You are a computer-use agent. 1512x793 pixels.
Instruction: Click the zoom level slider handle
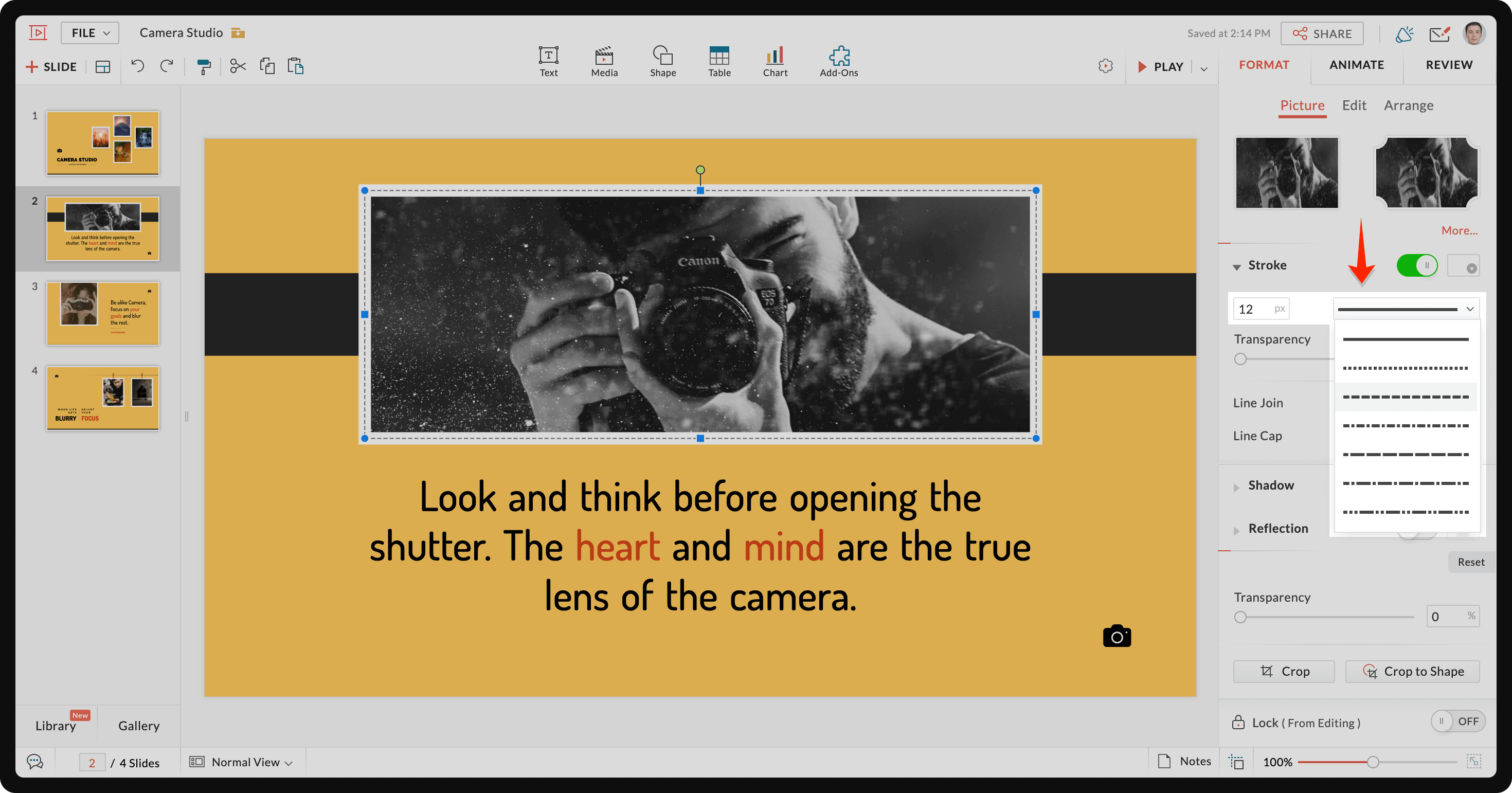pos(1372,762)
